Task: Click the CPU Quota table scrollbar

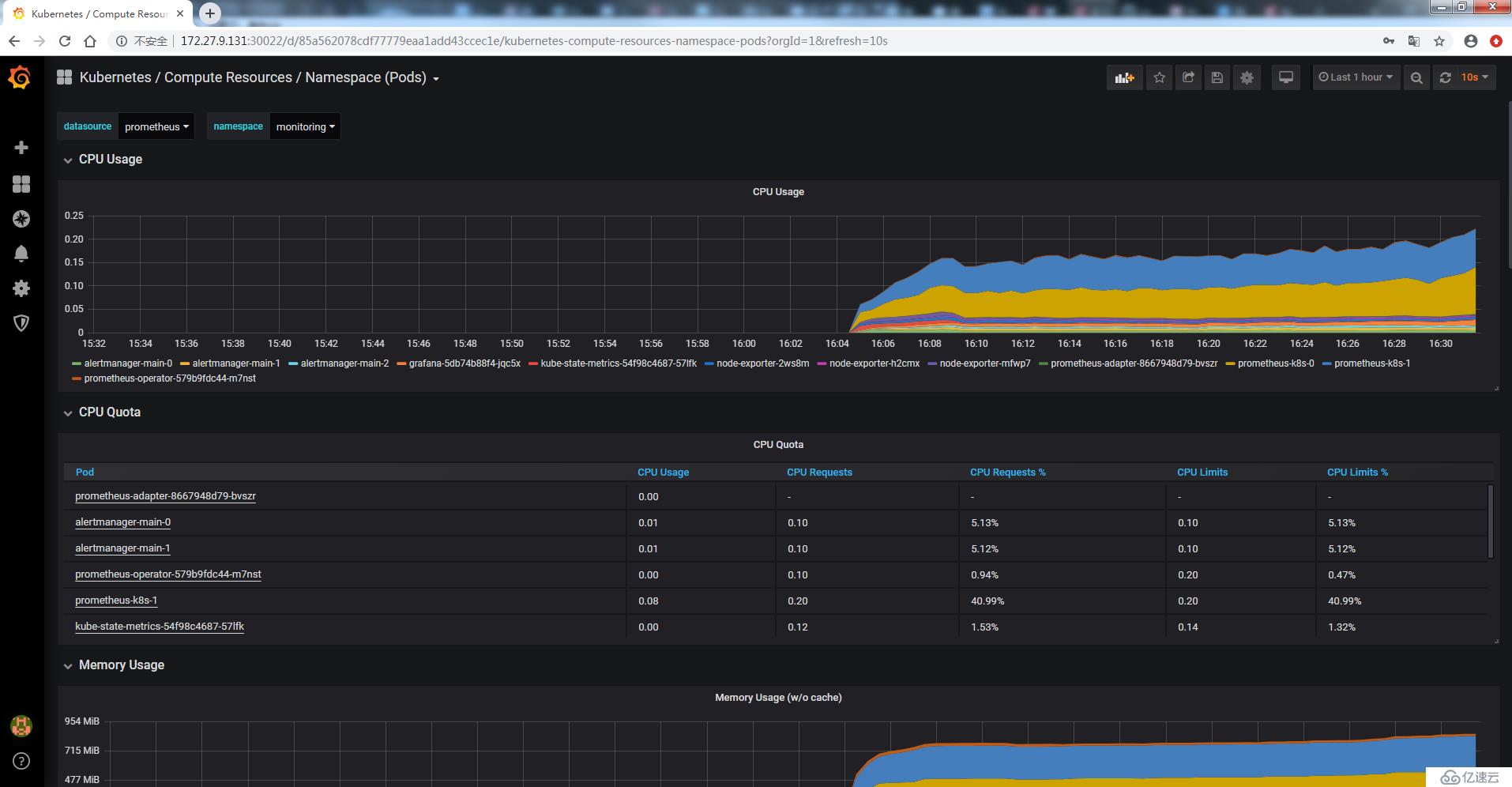Action: (1490, 522)
